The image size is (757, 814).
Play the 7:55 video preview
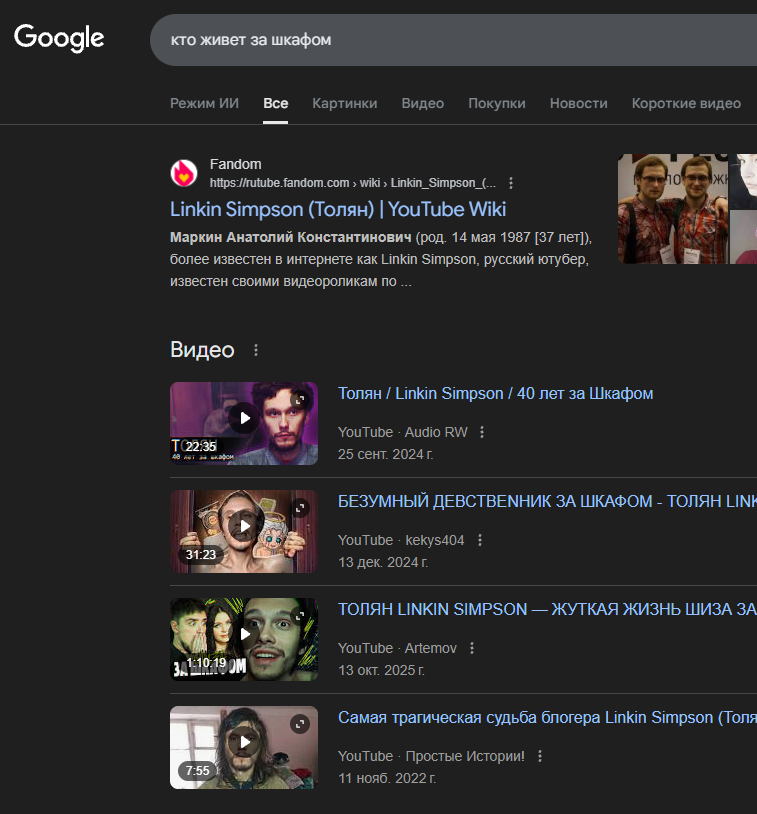pos(244,742)
